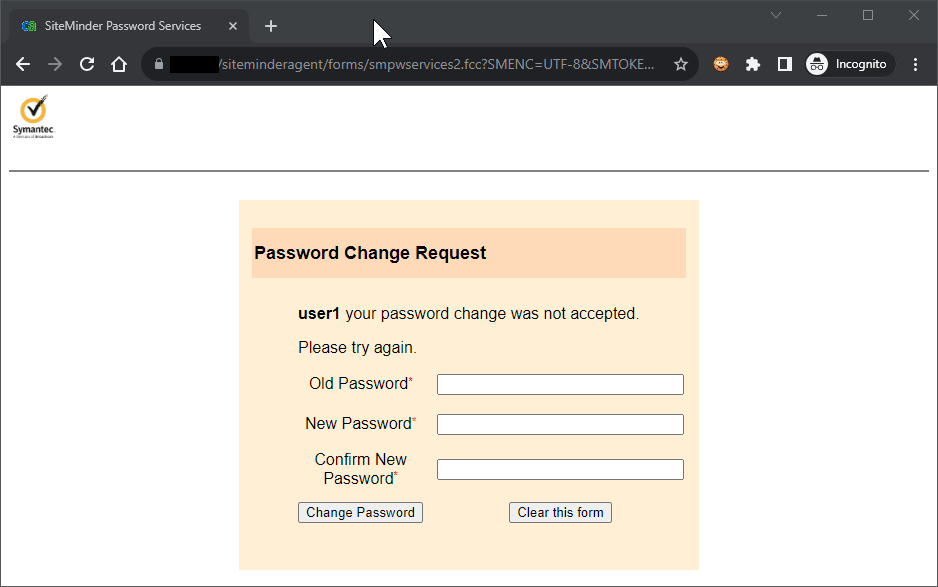Click the forward navigation arrow
This screenshot has width=938, height=587.
click(x=55, y=64)
